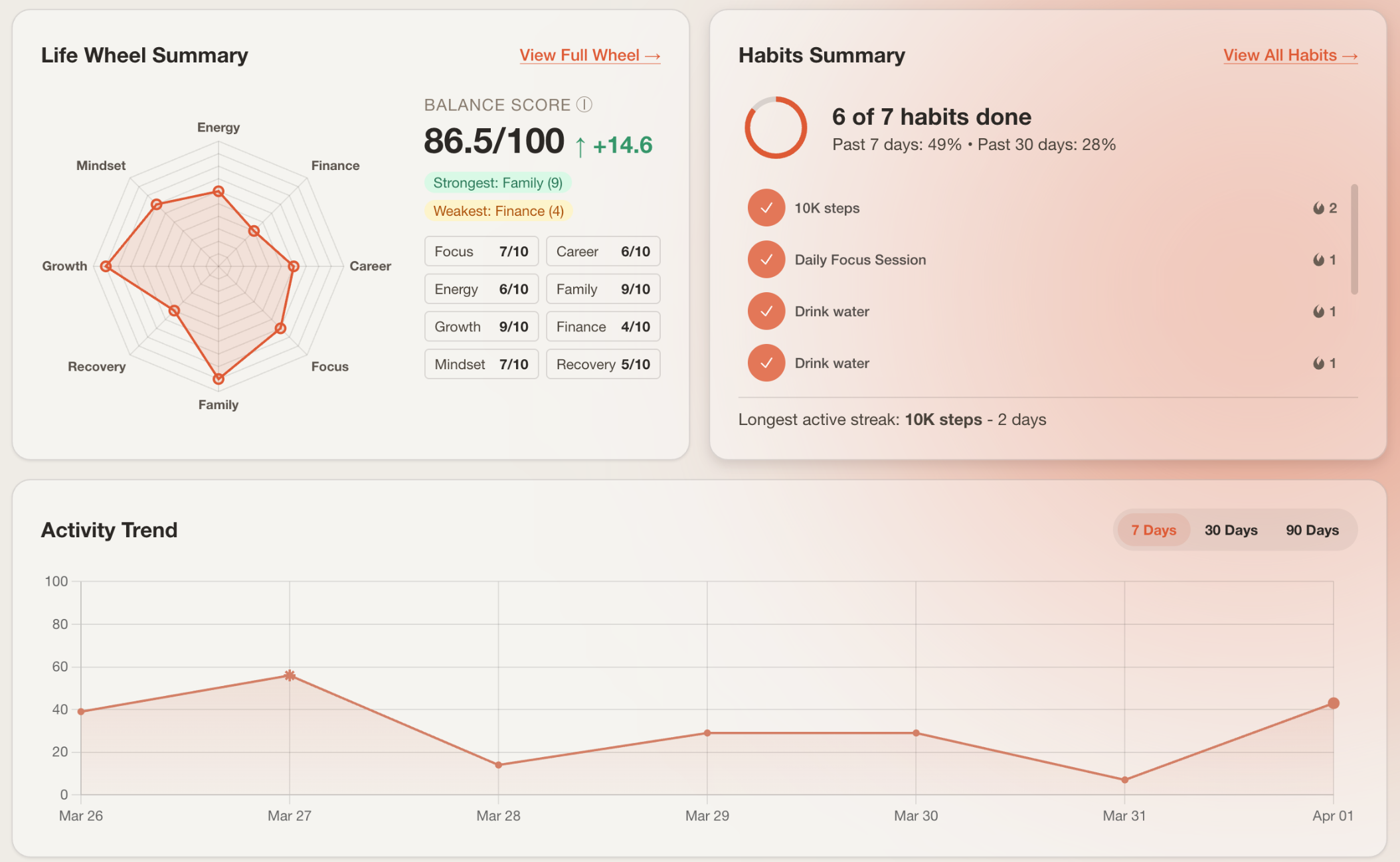
Task: Switch to the 90 Days view
Action: [x=1311, y=530]
